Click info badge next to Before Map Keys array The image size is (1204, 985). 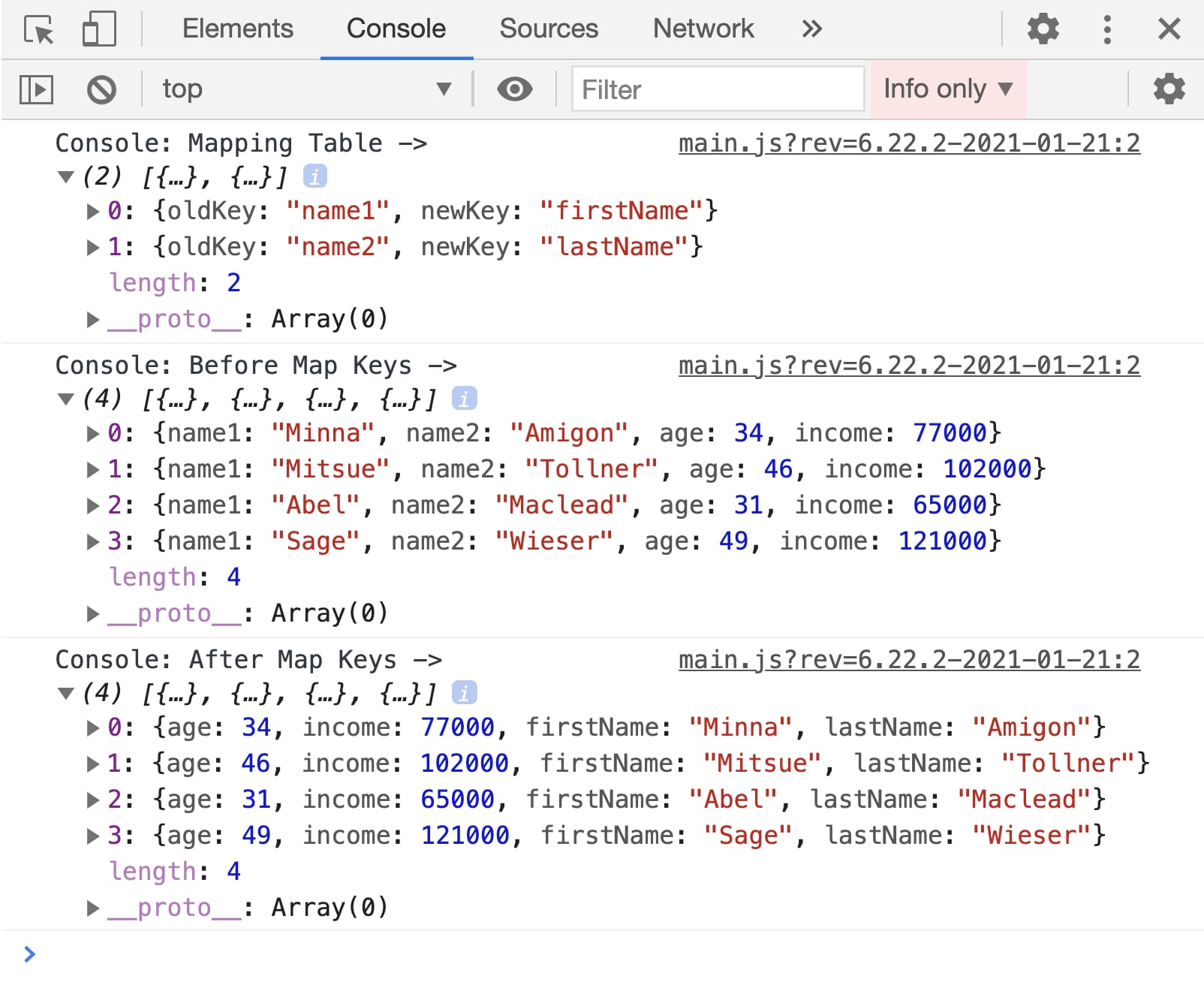click(x=464, y=399)
